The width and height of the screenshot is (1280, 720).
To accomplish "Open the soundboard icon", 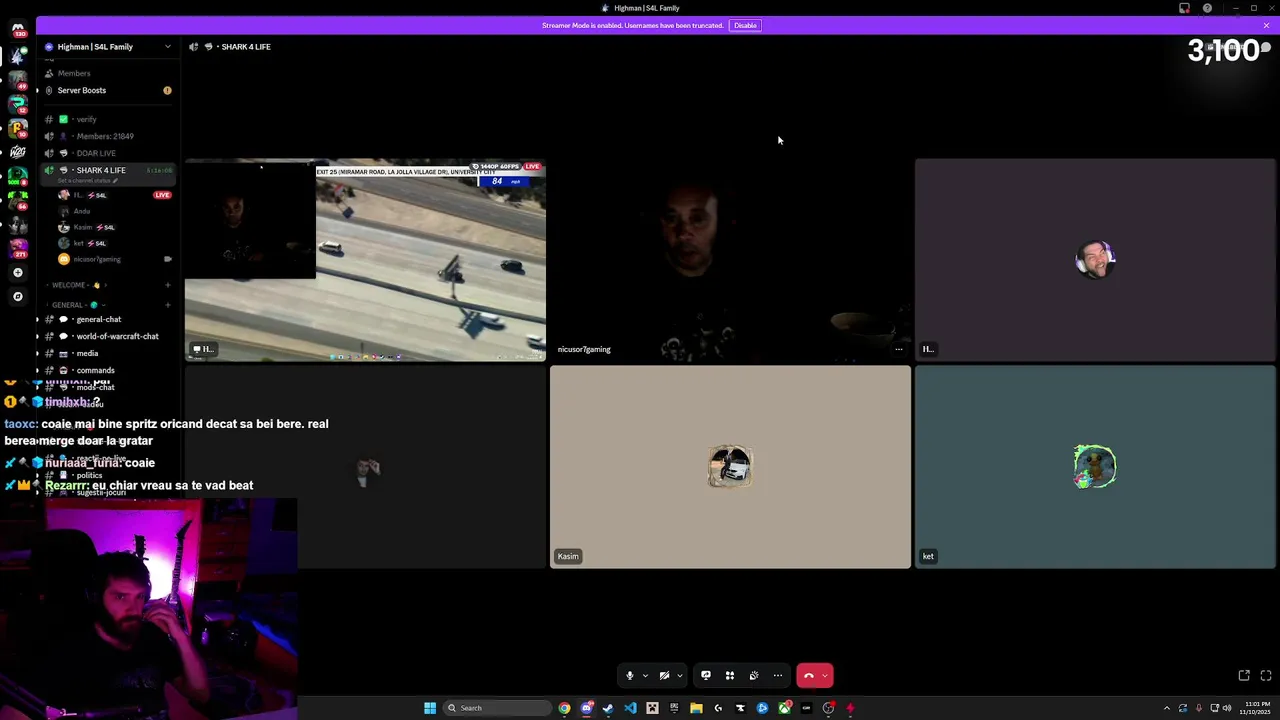I will click(x=754, y=676).
